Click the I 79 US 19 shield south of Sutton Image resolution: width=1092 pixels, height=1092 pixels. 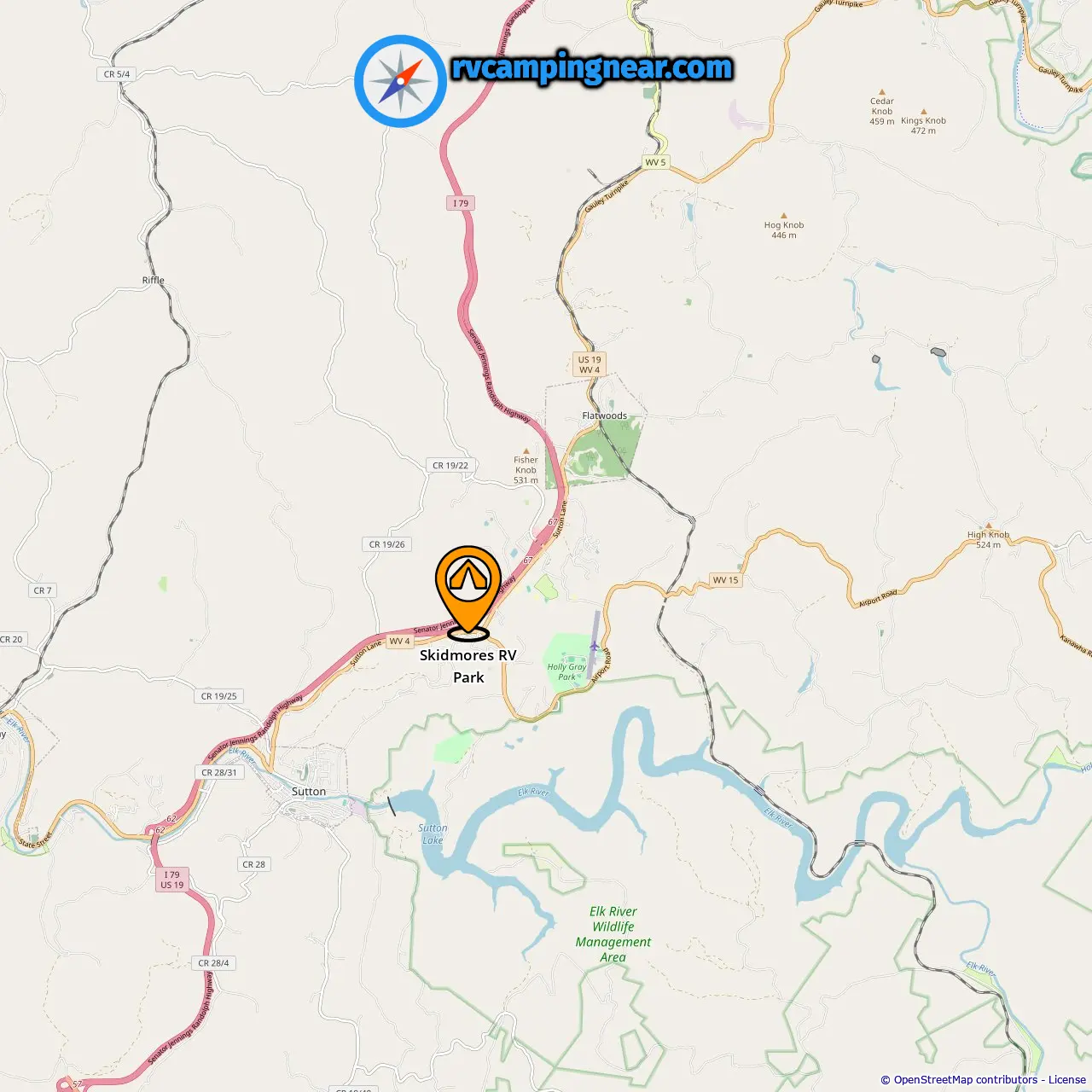172,880
